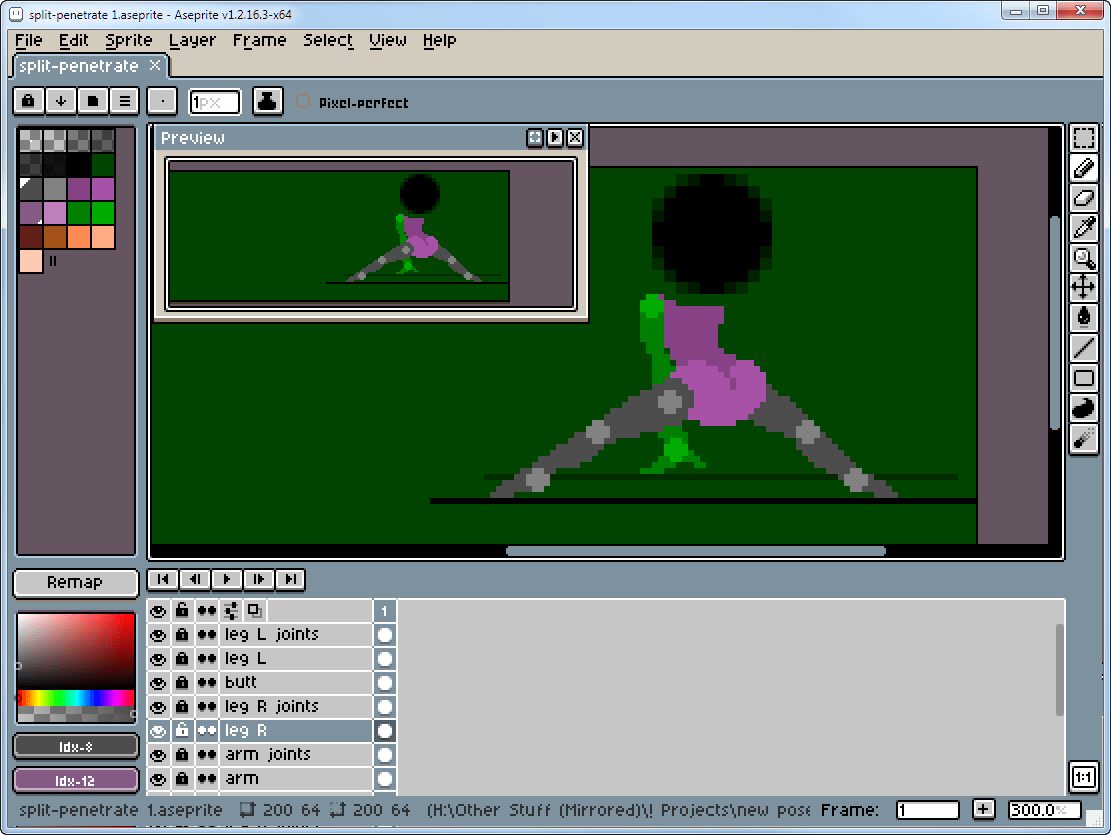Select the Eraser tool
This screenshot has width=1111, height=835.
coord(1083,198)
